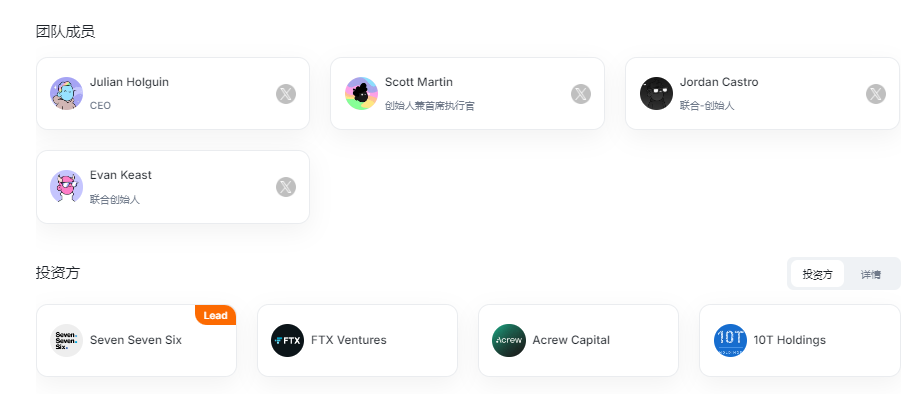Viewport: 912px width, 394px height.
Task: Open Scott Martin's X profile icon
Action: point(580,94)
